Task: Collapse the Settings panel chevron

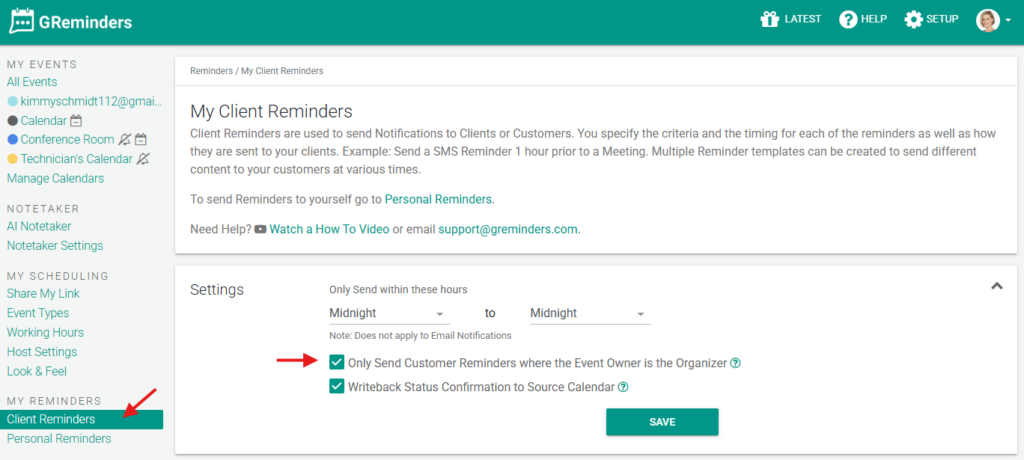Action: coord(996,286)
